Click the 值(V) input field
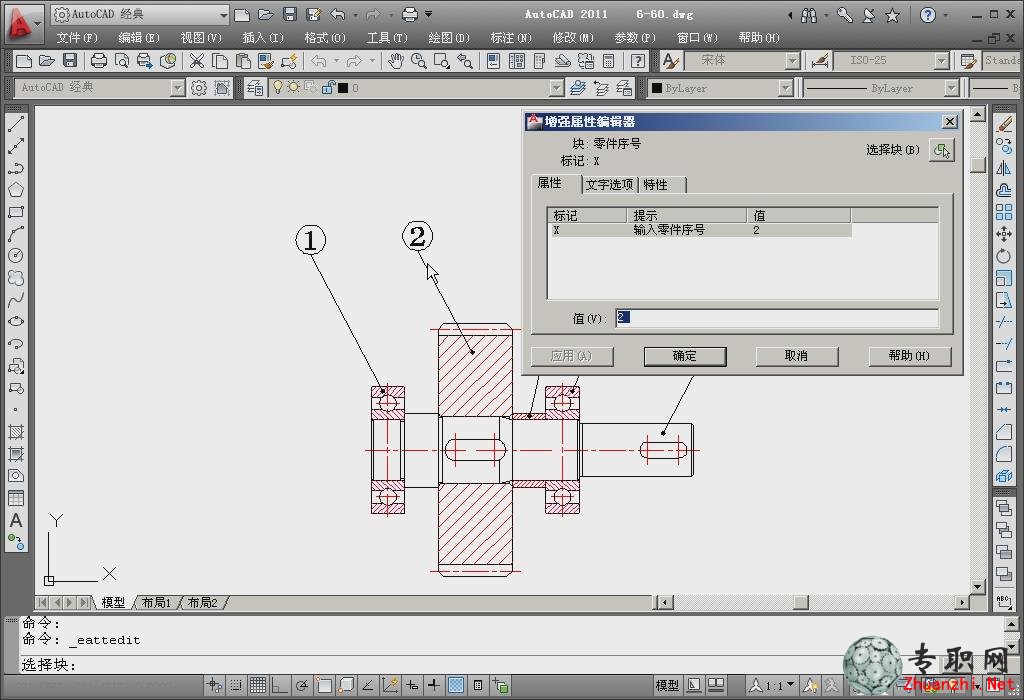This screenshot has height=700, width=1024. coord(776,318)
